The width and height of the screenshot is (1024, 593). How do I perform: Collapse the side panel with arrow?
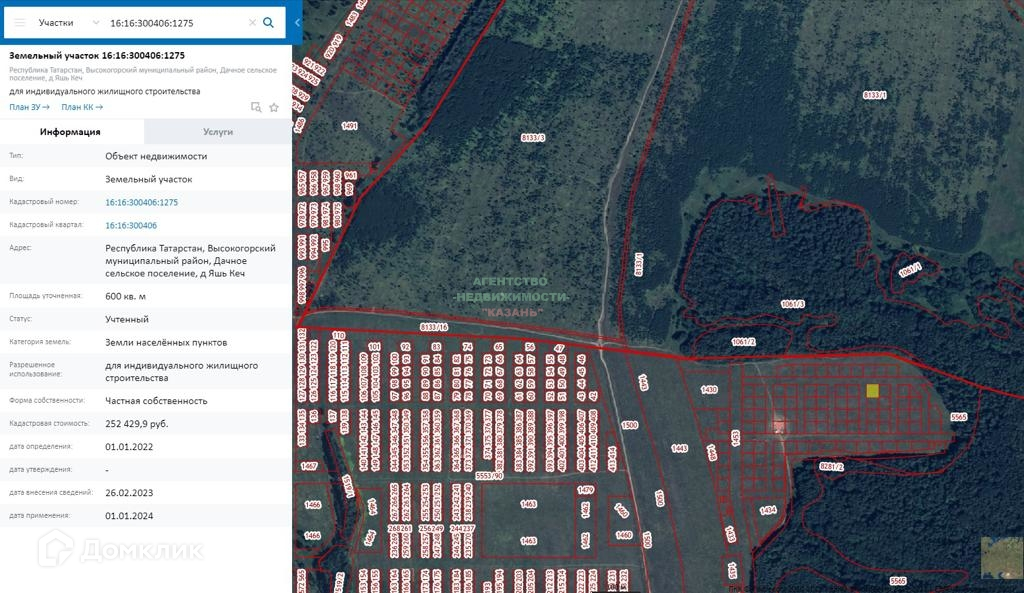296,22
